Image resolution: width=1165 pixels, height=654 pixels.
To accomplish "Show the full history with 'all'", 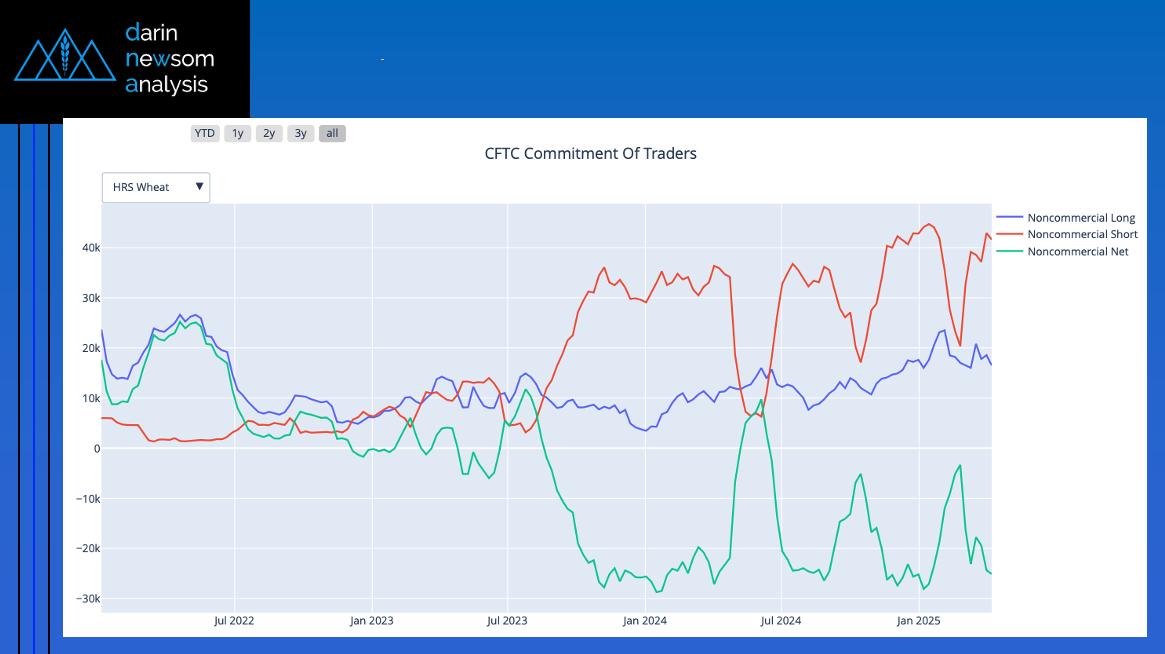I will [x=332, y=133].
